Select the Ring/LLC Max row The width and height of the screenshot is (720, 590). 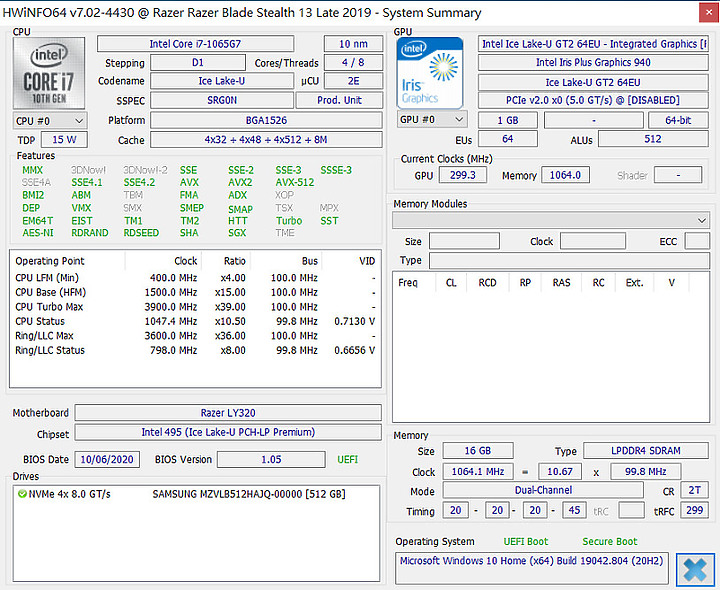(x=195, y=336)
